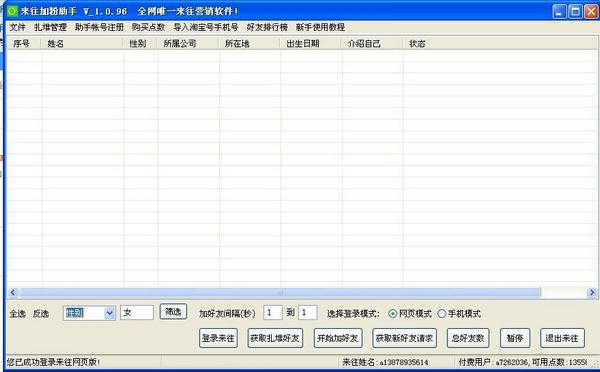
Task: Click the 登录来往 button
Action: point(218,338)
